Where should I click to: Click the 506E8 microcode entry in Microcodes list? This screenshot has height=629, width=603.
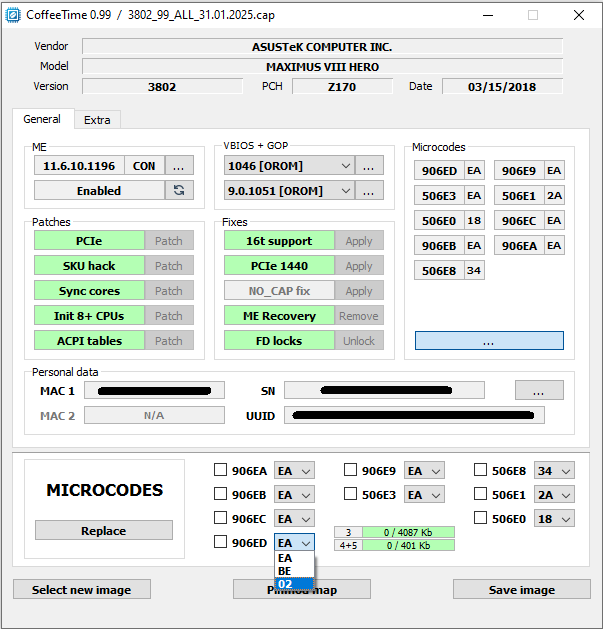click(x=439, y=270)
